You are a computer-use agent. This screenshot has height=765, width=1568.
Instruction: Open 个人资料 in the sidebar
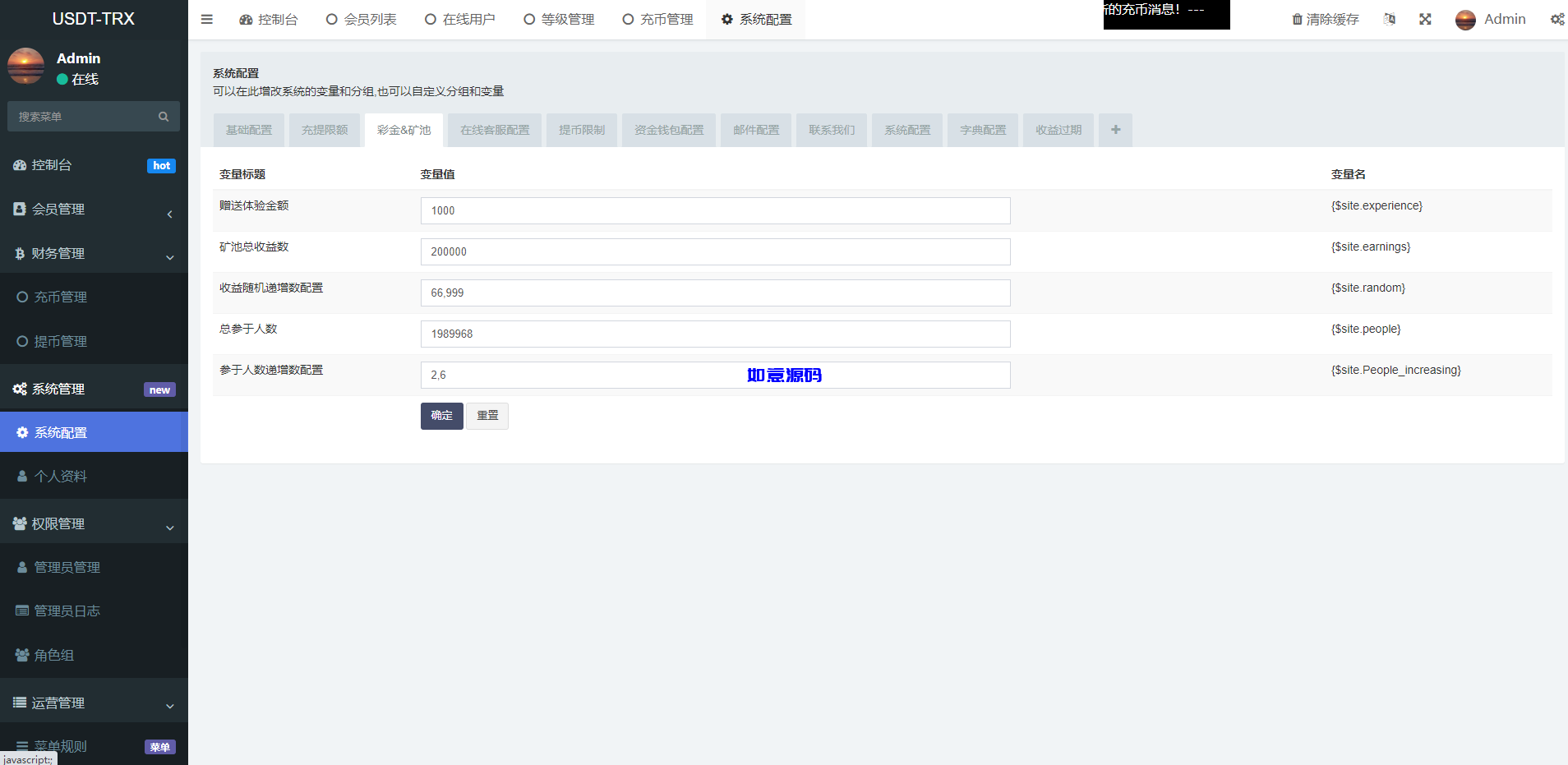tap(94, 477)
